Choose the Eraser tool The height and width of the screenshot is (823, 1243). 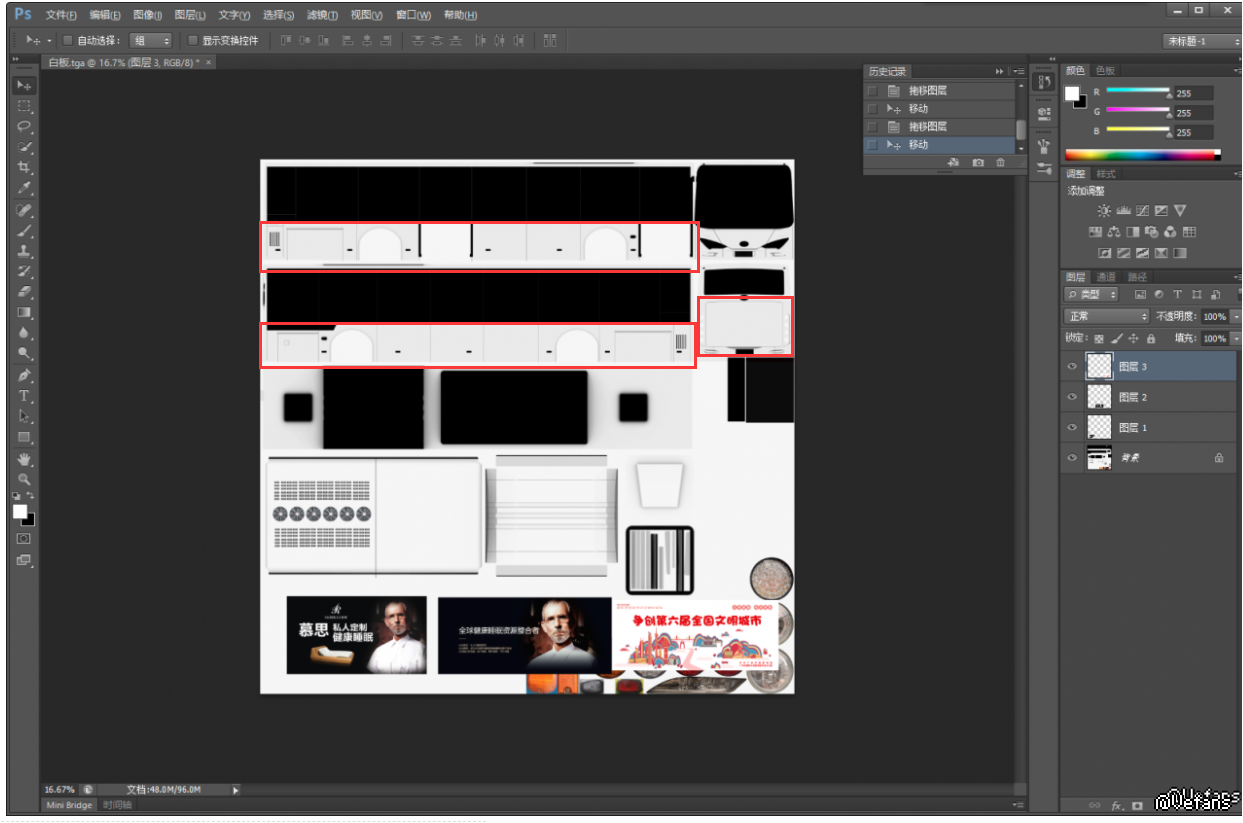tap(25, 292)
